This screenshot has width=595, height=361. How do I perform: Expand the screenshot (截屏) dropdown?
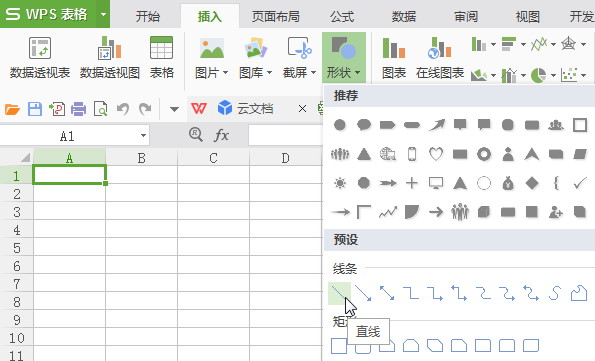[x=313, y=73]
